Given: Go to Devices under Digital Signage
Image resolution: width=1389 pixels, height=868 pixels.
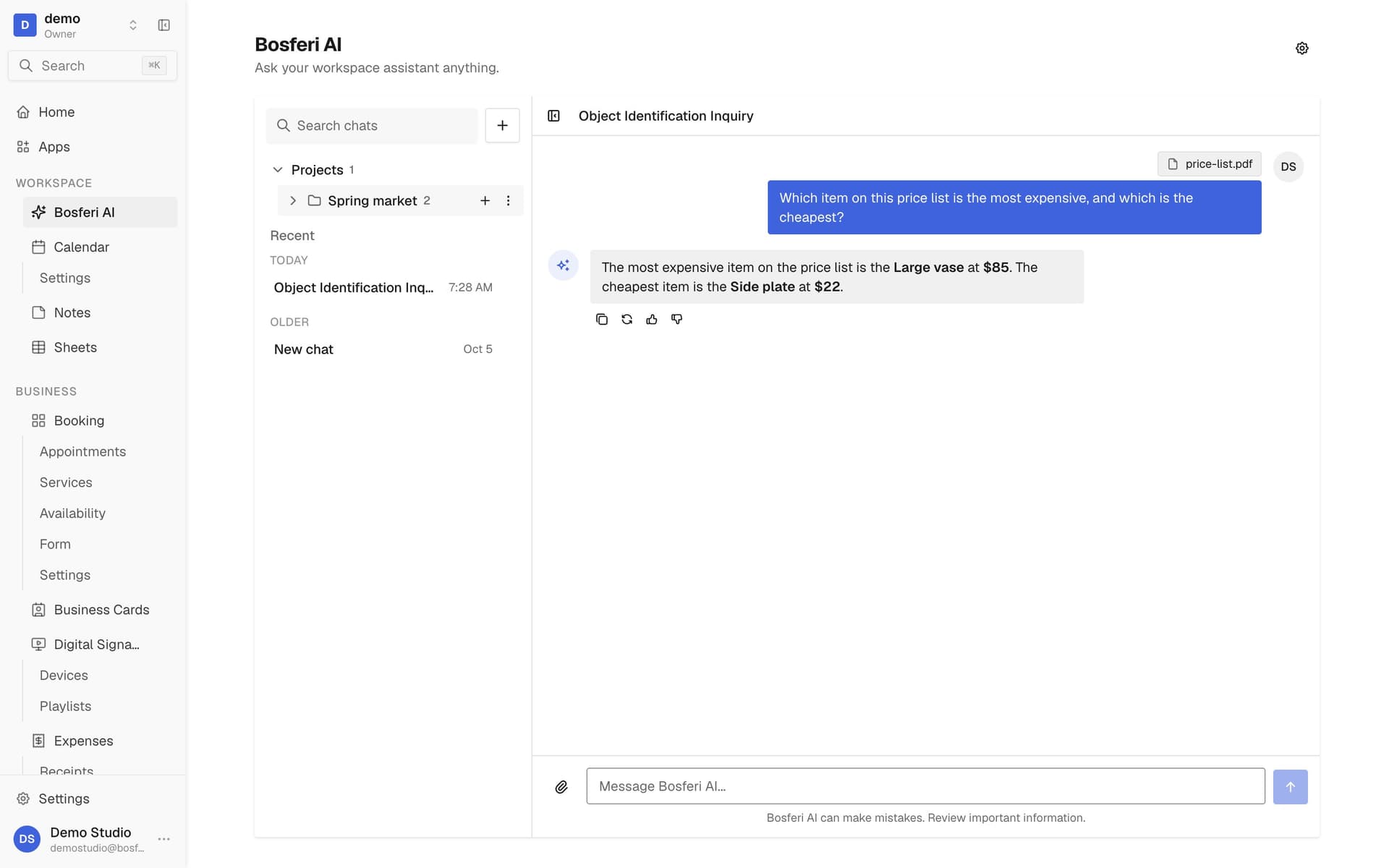Looking at the screenshot, I should point(64,676).
